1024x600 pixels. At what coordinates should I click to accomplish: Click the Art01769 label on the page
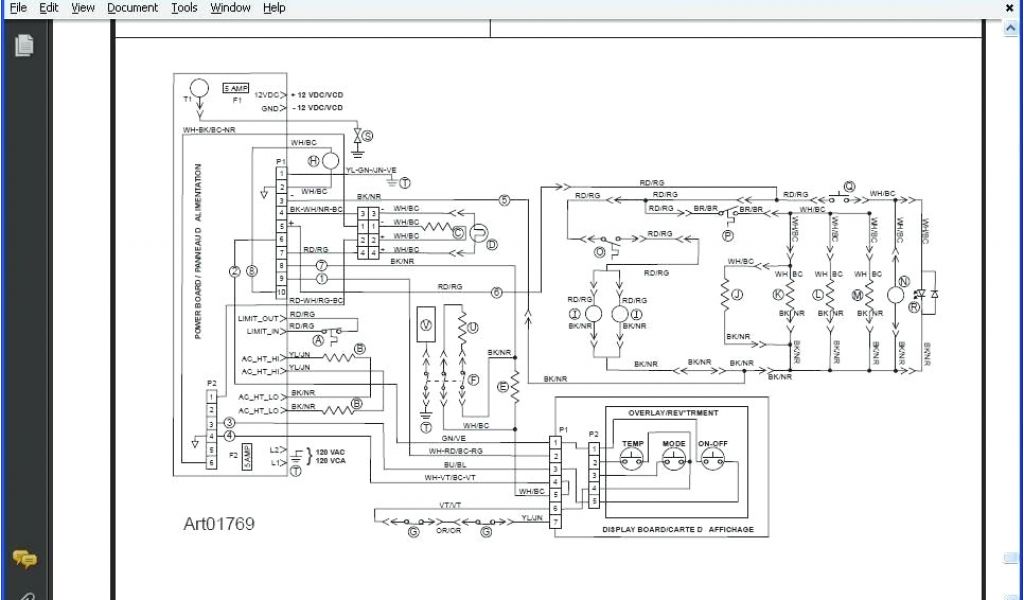[219, 524]
